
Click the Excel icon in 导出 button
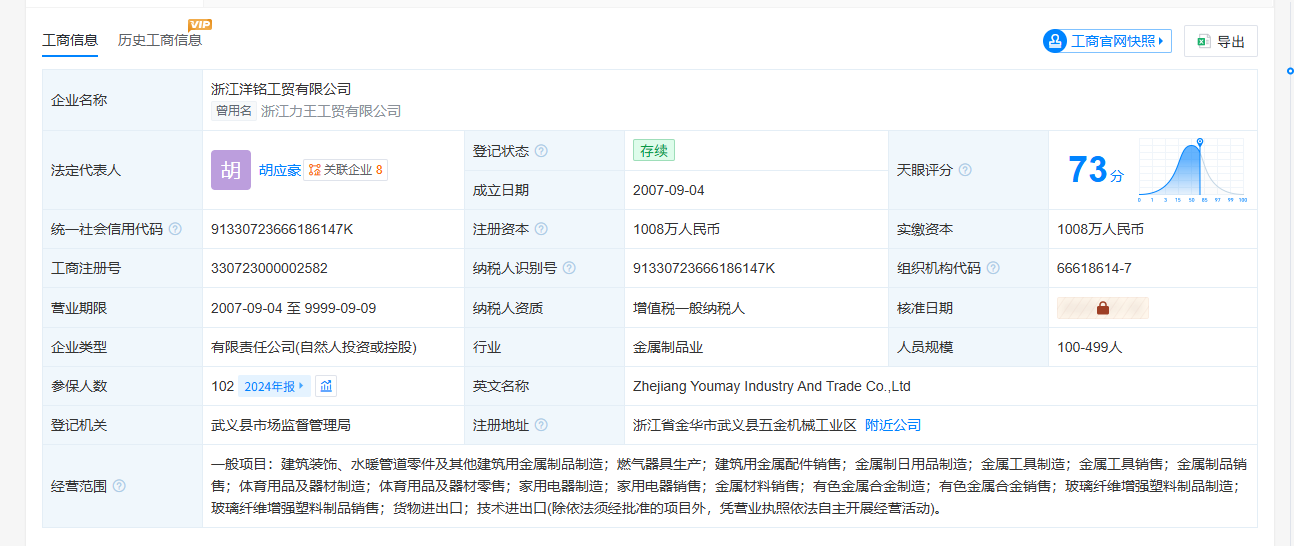point(1204,41)
